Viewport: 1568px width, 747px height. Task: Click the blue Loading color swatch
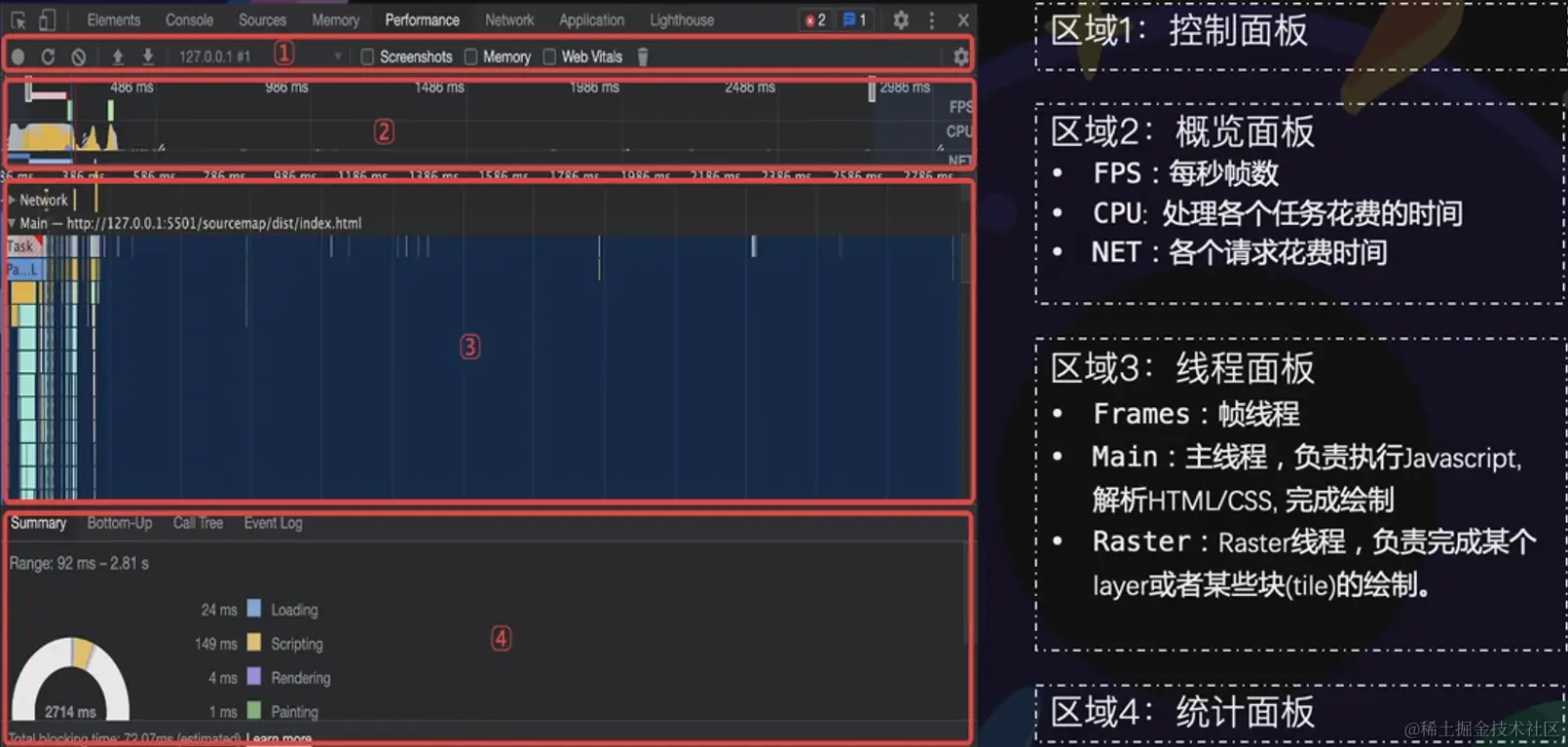(x=254, y=609)
